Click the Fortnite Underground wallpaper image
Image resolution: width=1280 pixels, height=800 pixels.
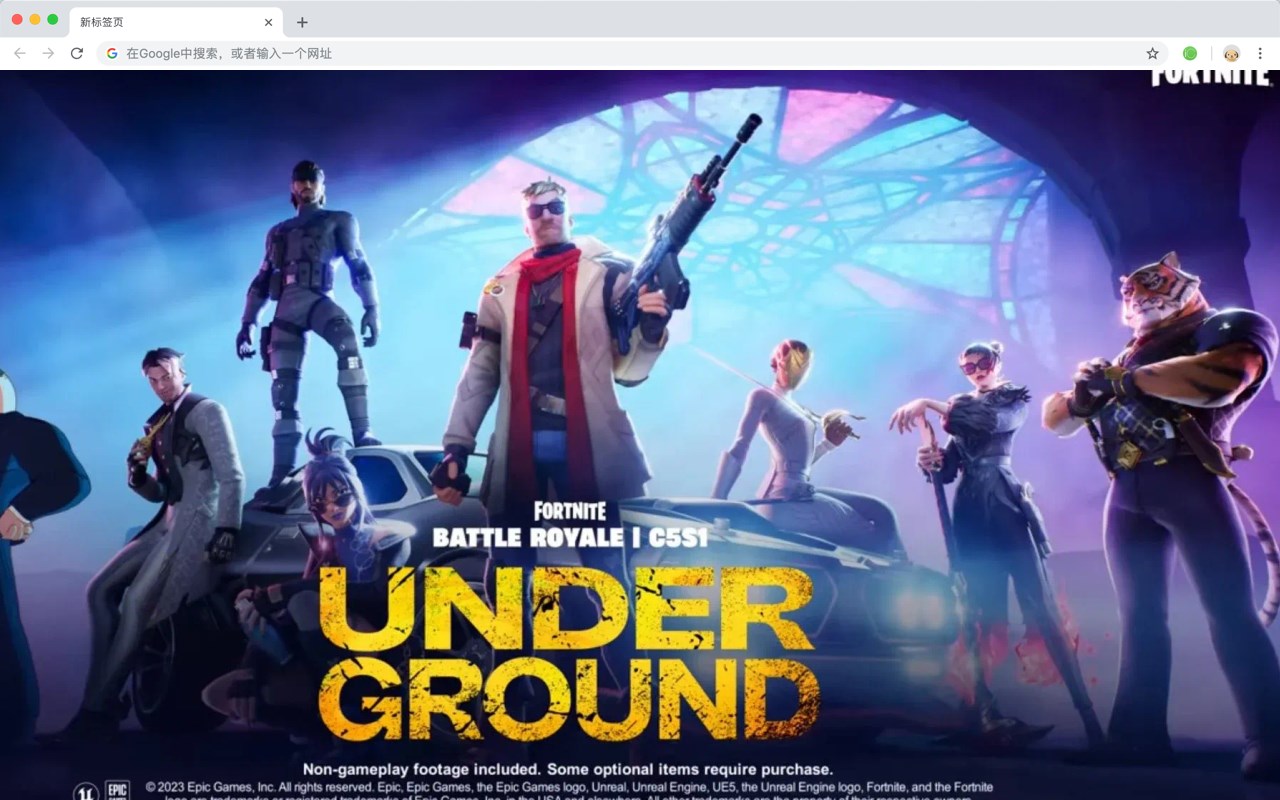click(640, 435)
